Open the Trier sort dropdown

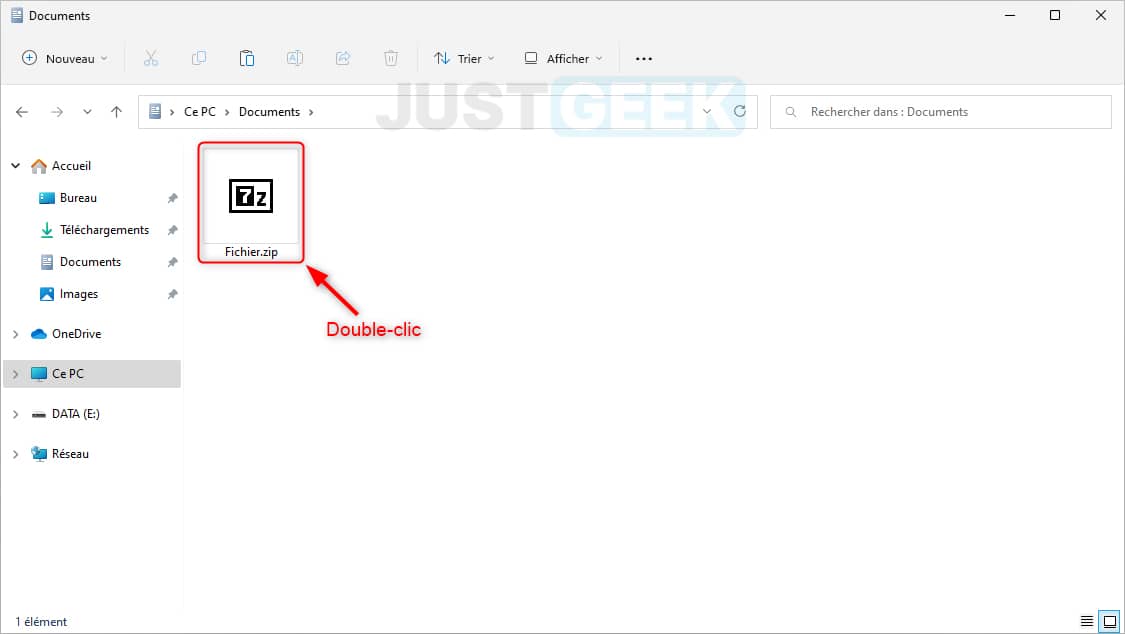[464, 59]
